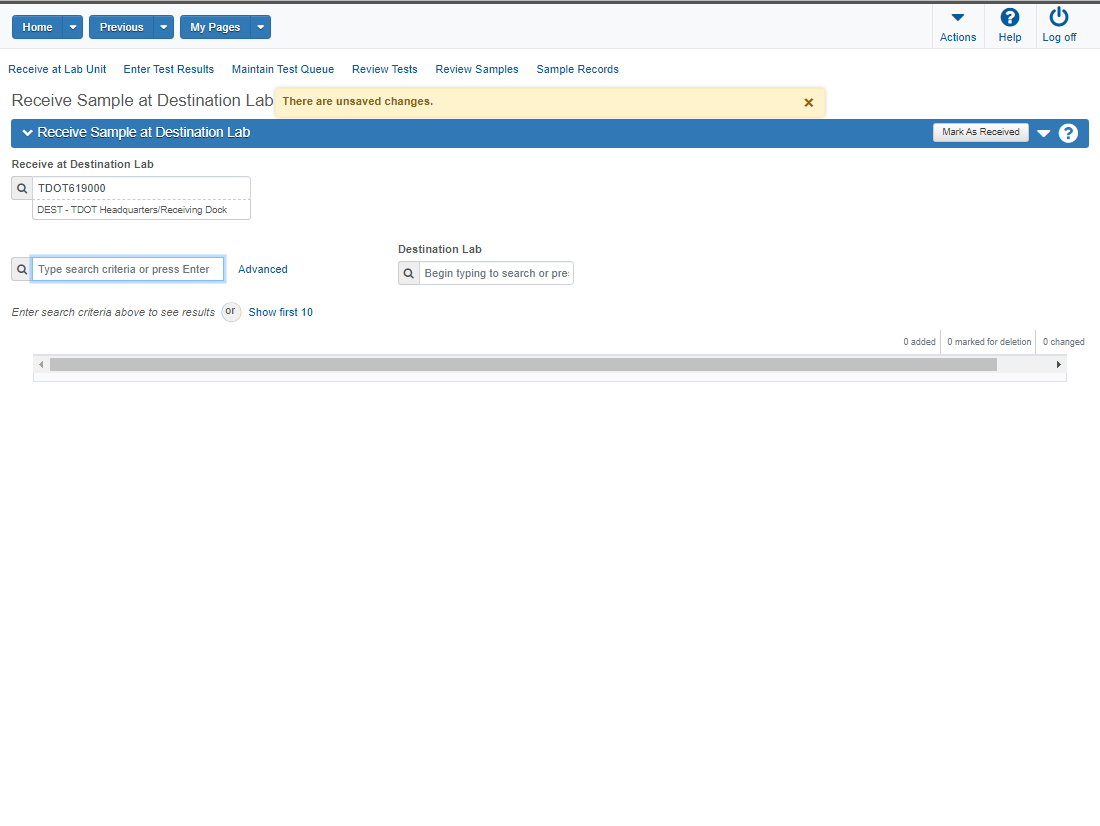Screen dimensions: 1100x826
Task: Click the '0 changed' counter
Action: (1064, 342)
